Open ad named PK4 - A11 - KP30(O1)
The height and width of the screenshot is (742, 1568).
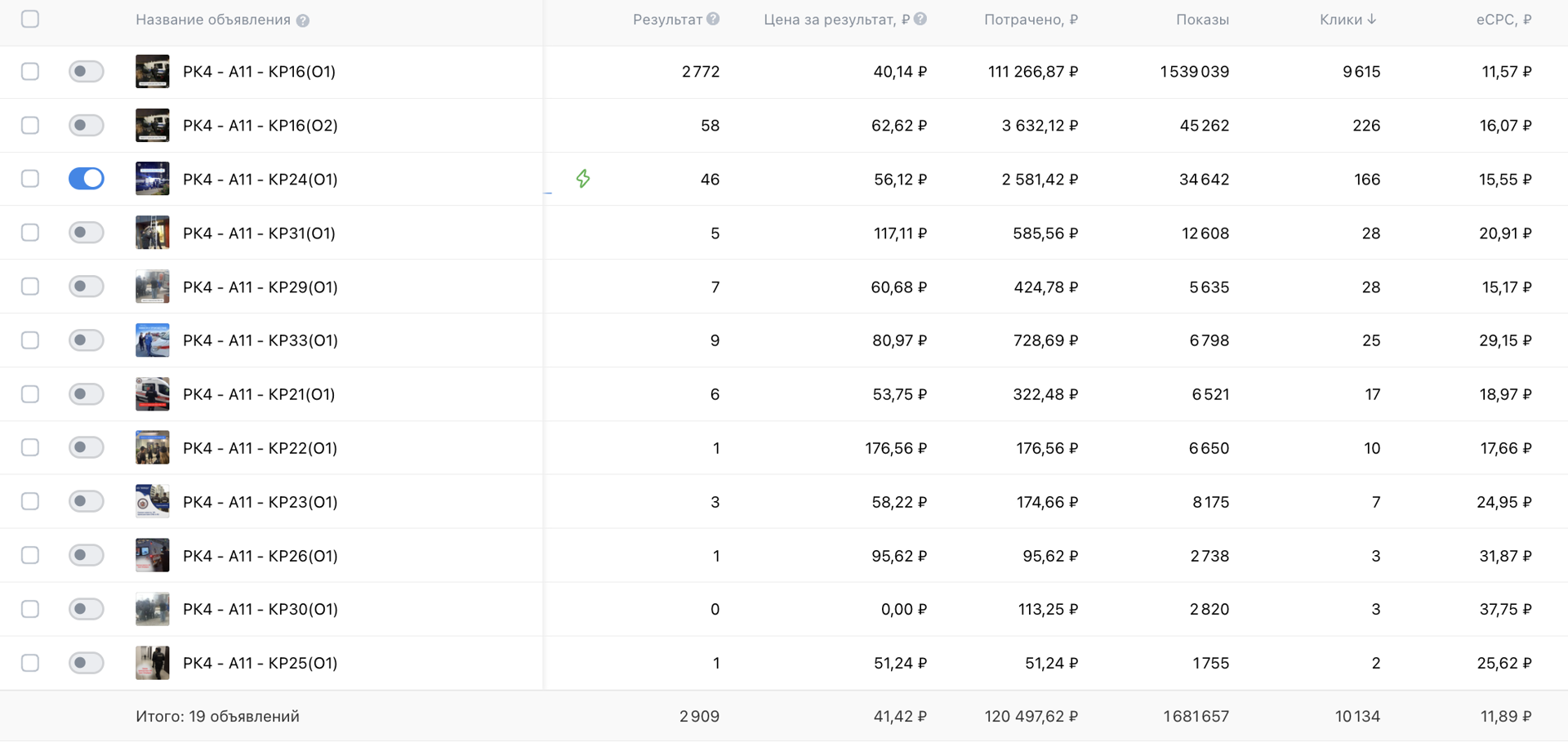(260, 609)
